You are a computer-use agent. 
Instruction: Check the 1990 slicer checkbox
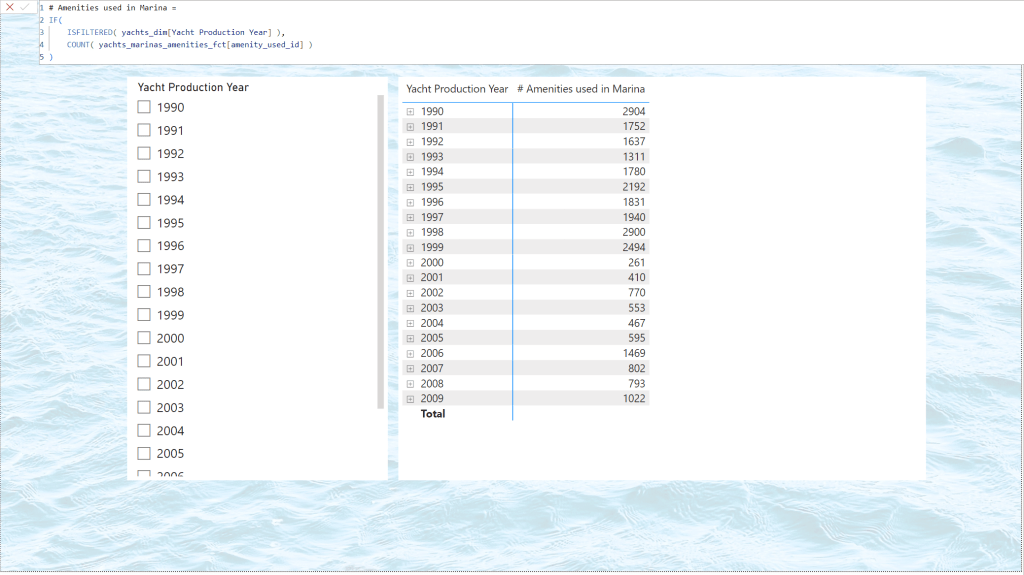coord(144,107)
